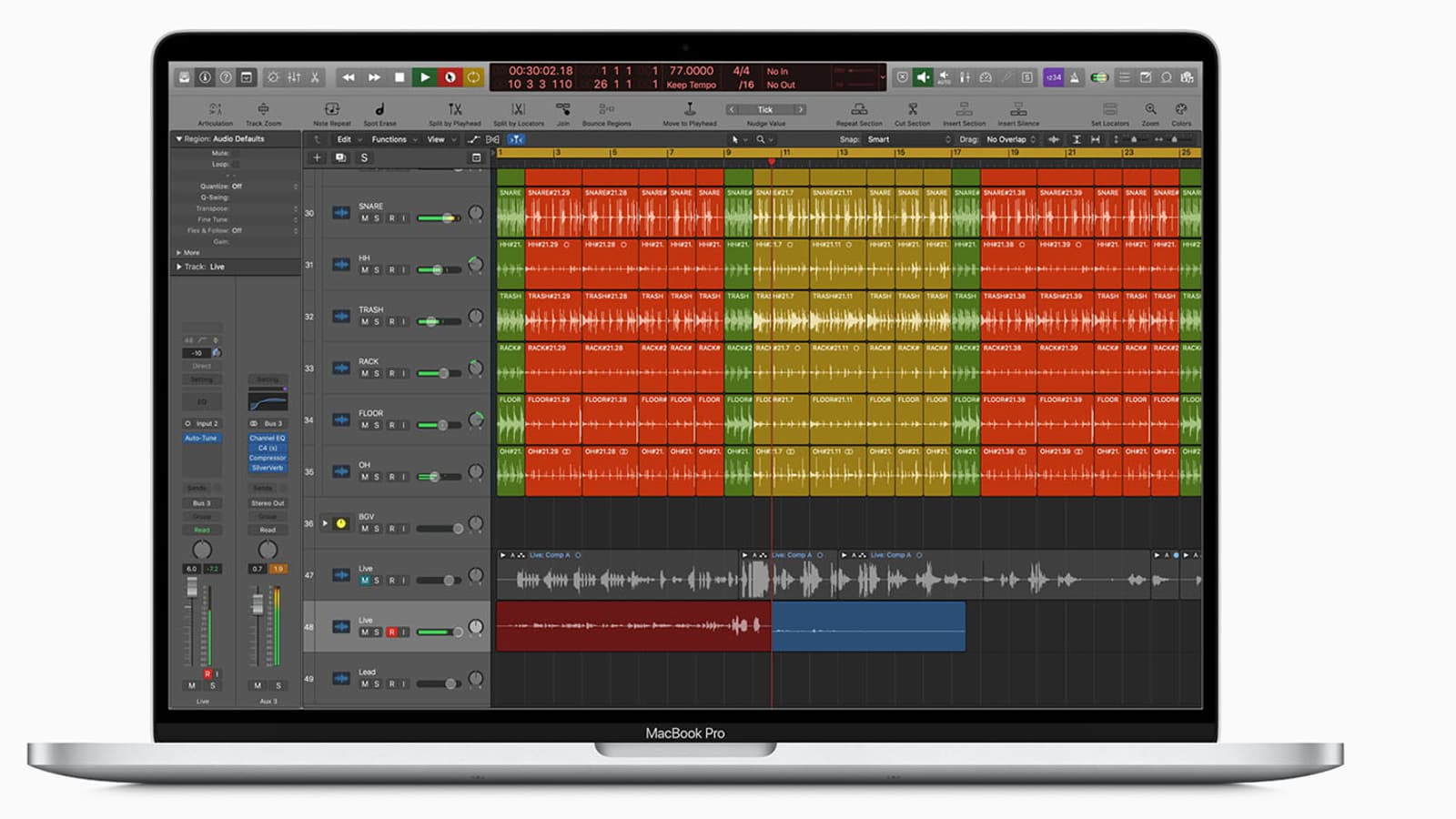Solo the HH track
Viewport: 1456px width, 819px height.
(x=377, y=270)
